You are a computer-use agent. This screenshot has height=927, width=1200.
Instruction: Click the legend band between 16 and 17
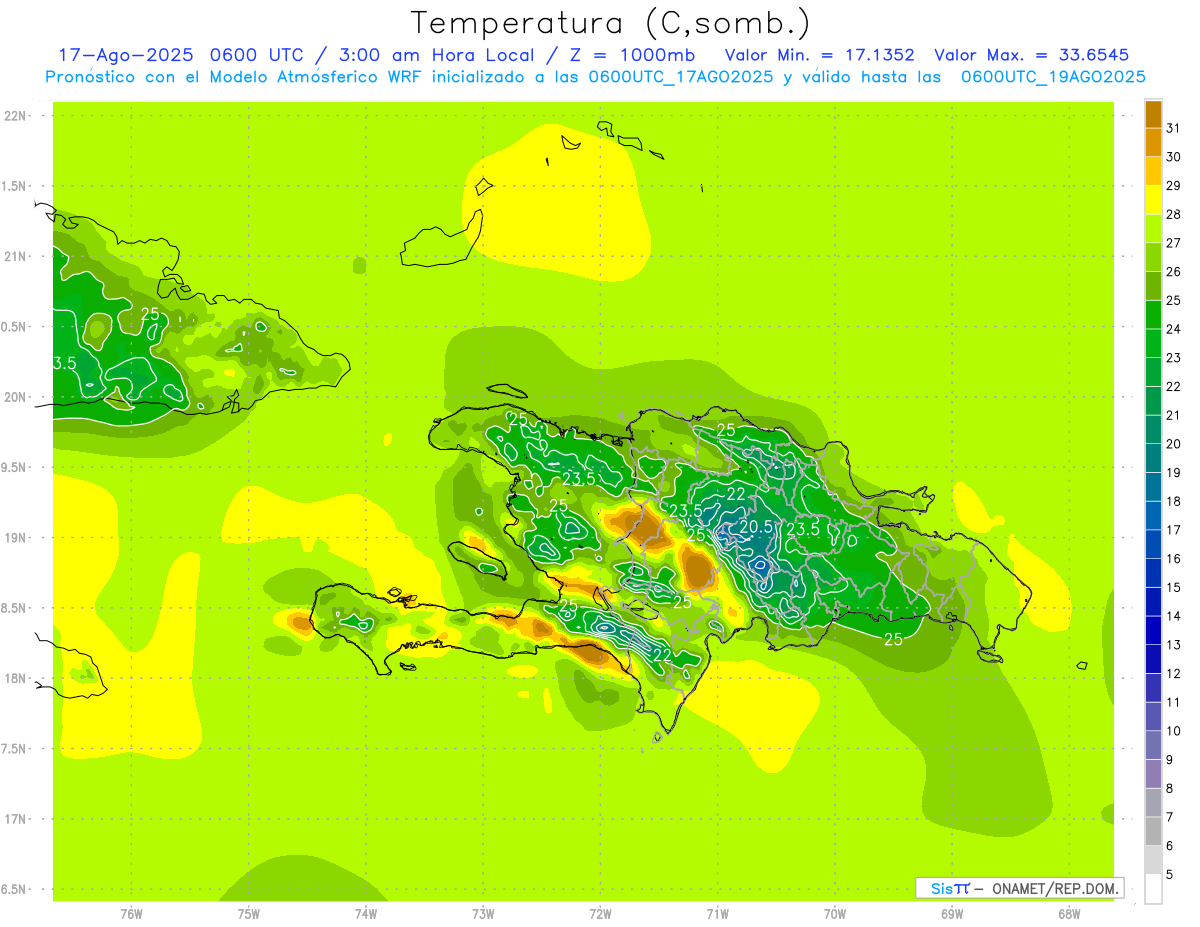(x=1153, y=544)
